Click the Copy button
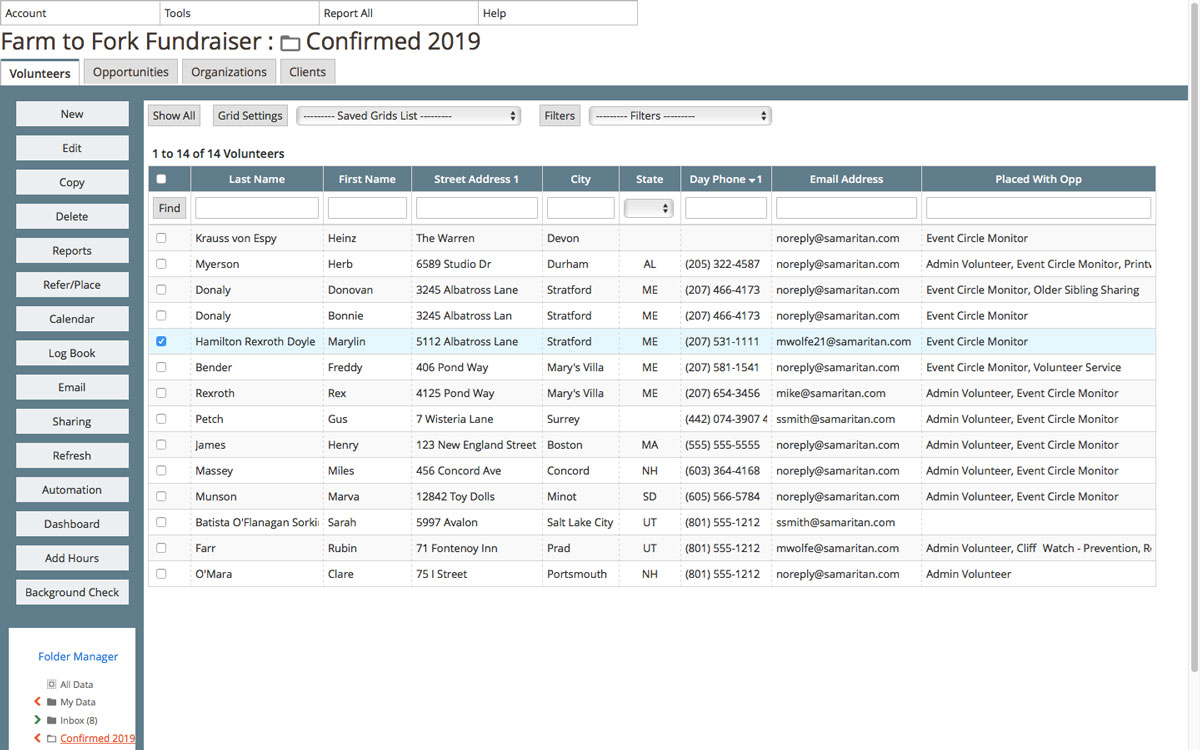This screenshot has width=1200, height=750. point(72,182)
